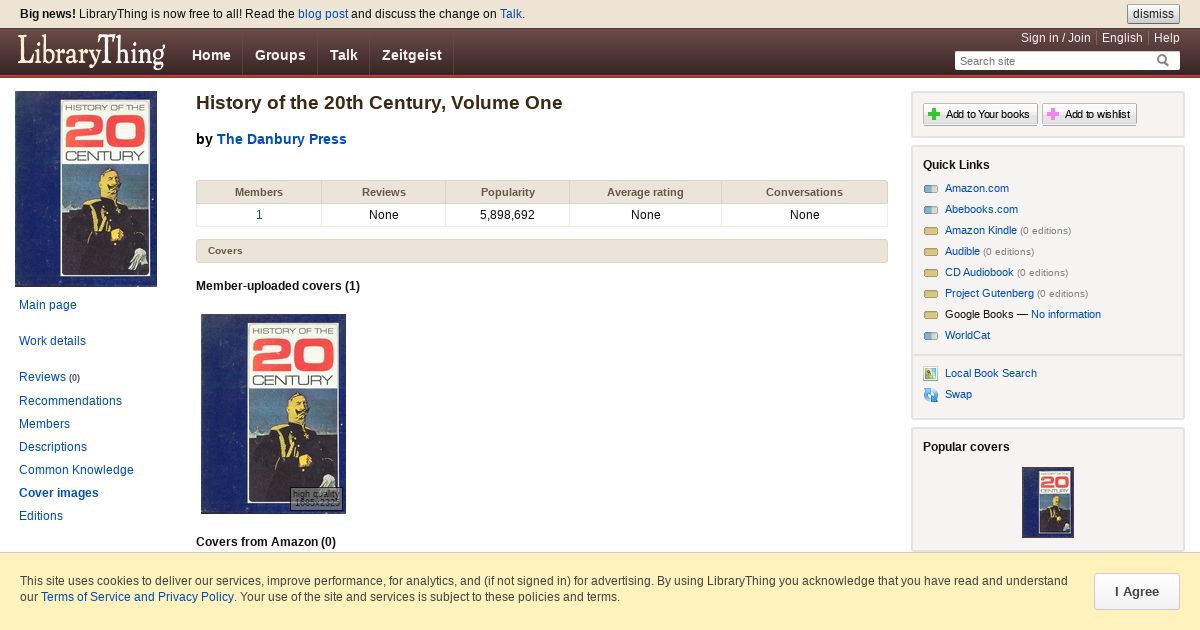Click the Popular covers thumbnail
Screen dimensions: 1200x630
(1048, 502)
